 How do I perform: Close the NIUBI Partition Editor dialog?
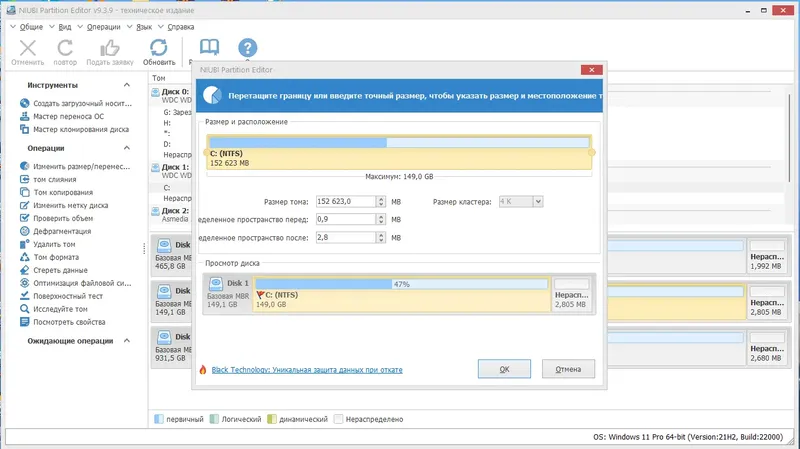591,70
